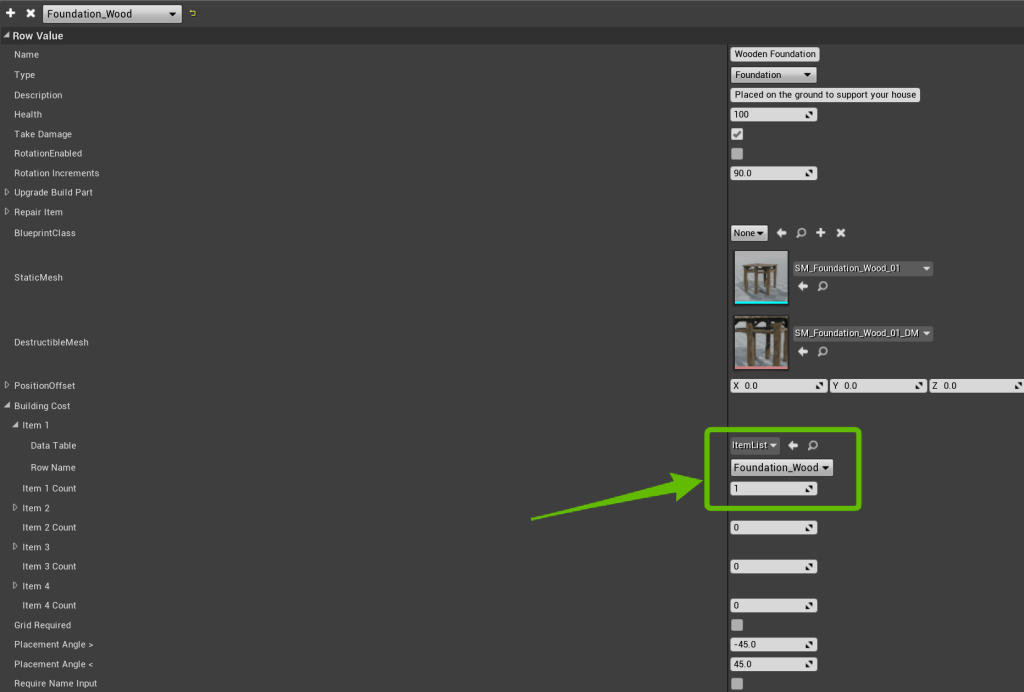Expand the Item 3 entry
This screenshot has width=1024, height=692.
(x=15, y=546)
